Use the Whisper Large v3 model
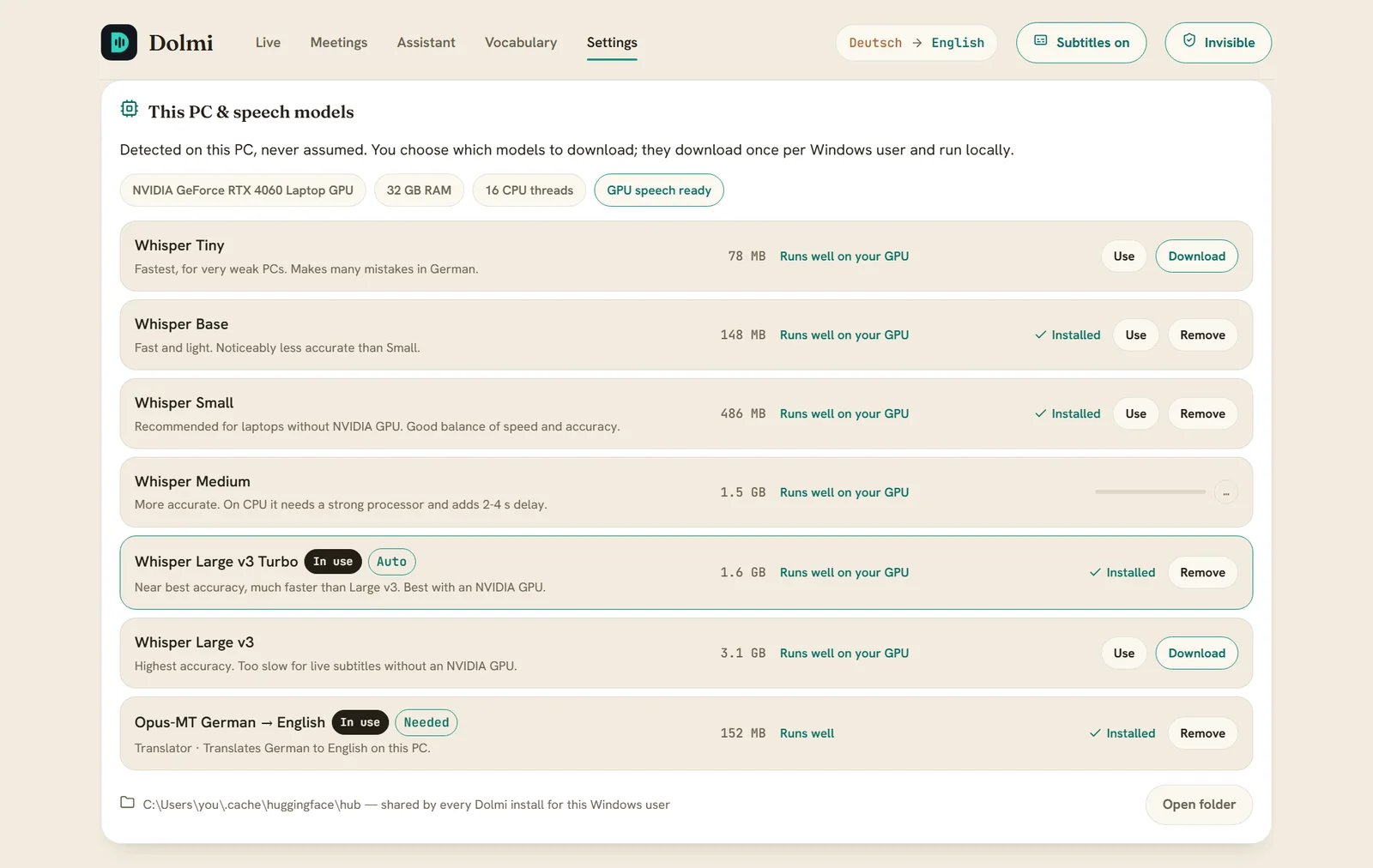This screenshot has width=1373, height=868. point(1124,654)
